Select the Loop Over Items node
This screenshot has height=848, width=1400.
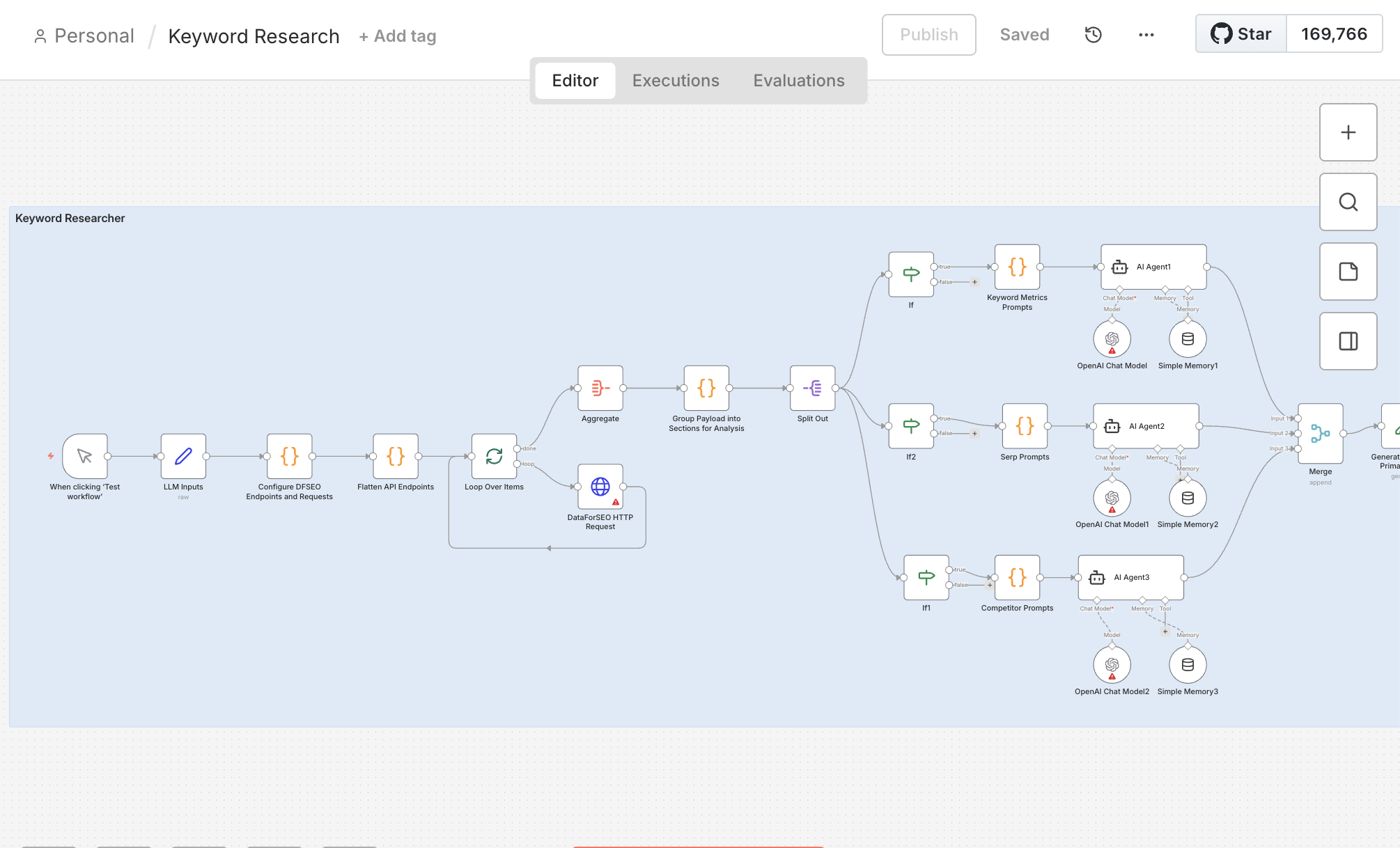pyautogui.click(x=494, y=456)
